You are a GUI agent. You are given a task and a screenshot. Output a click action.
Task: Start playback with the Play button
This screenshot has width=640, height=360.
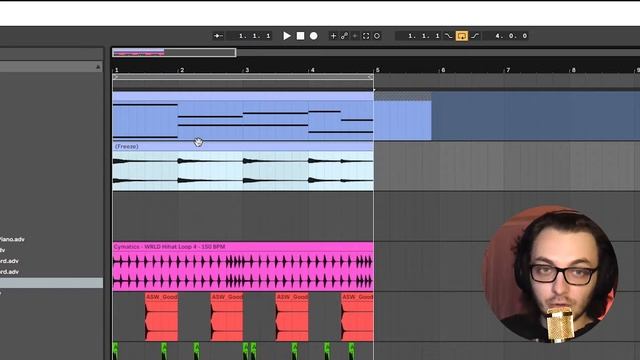[x=287, y=36]
